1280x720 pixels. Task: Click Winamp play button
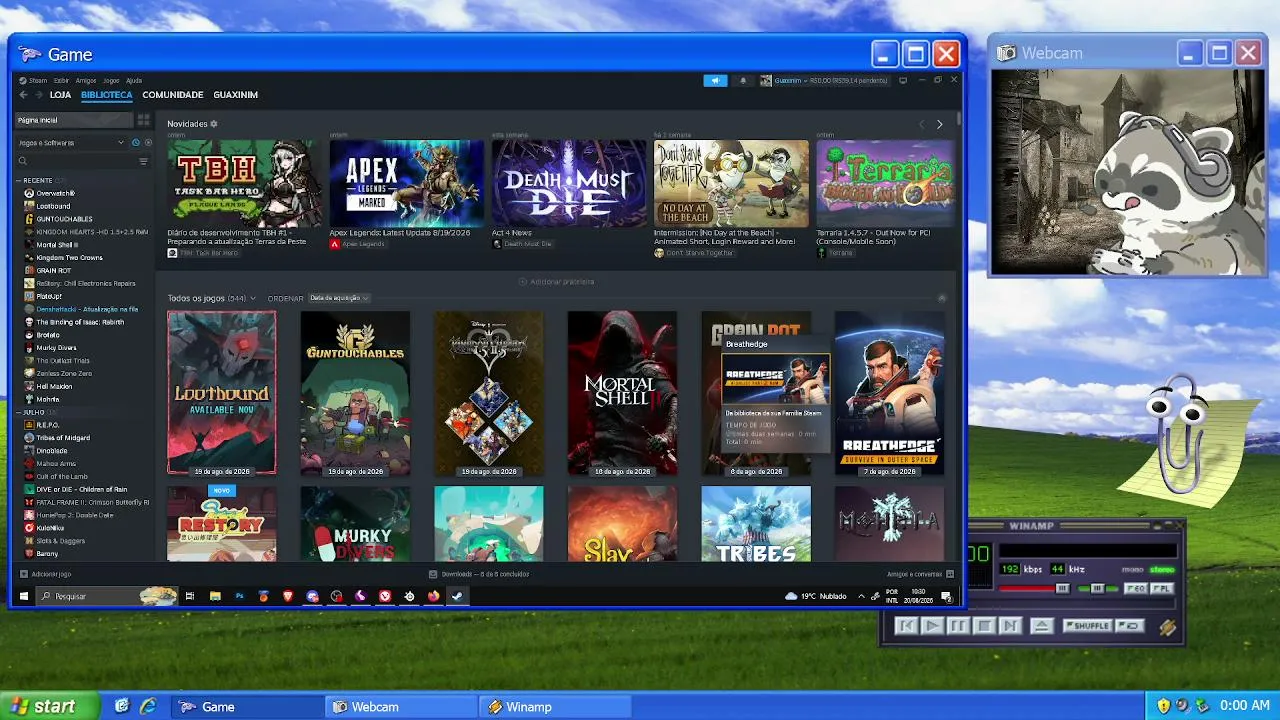click(931, 626)
